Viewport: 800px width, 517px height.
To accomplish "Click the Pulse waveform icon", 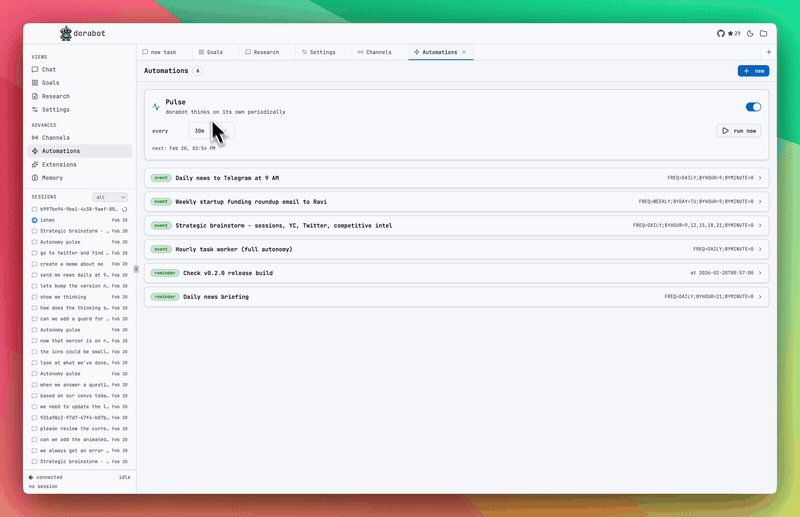I will (x=156, y=107).
